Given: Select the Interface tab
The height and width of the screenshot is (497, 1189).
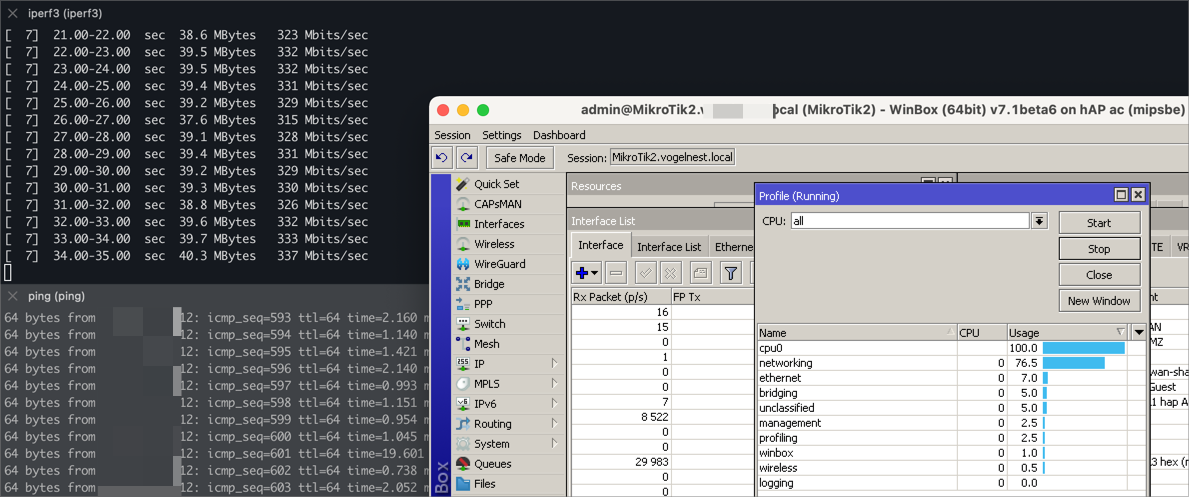Looking at the screenshot, I should 601,245.
